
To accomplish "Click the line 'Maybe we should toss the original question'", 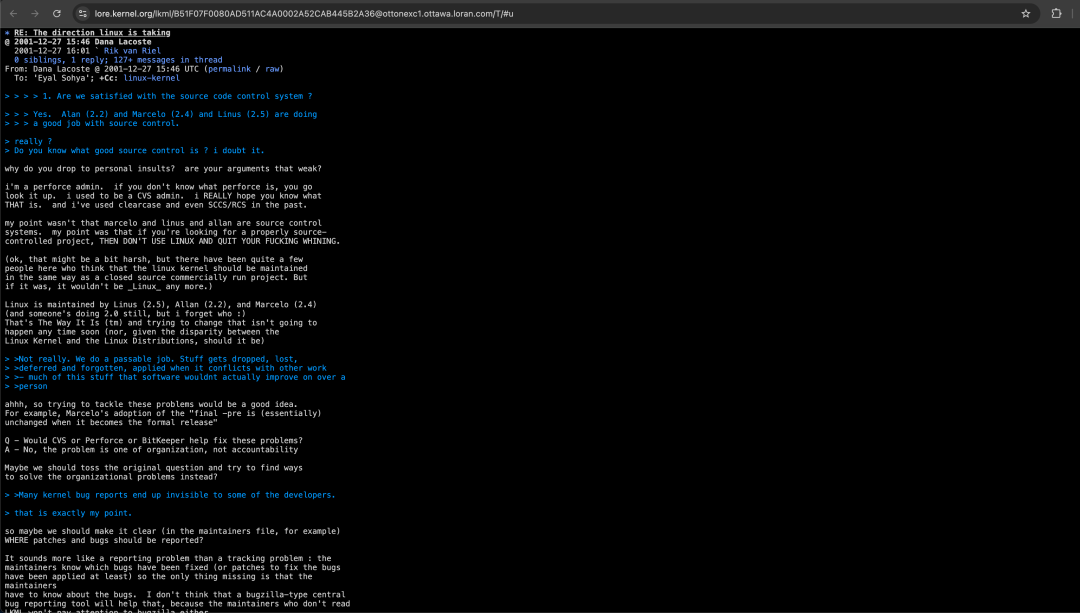I will point(154,468).
